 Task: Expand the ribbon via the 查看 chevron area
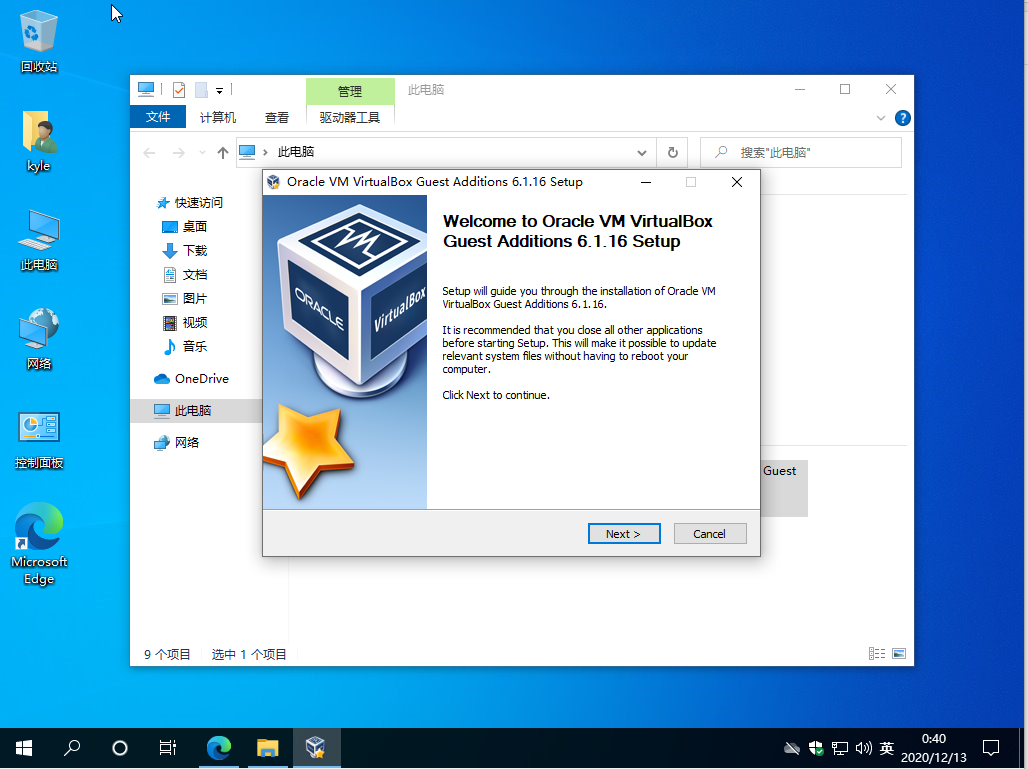(x=880, y=117)
